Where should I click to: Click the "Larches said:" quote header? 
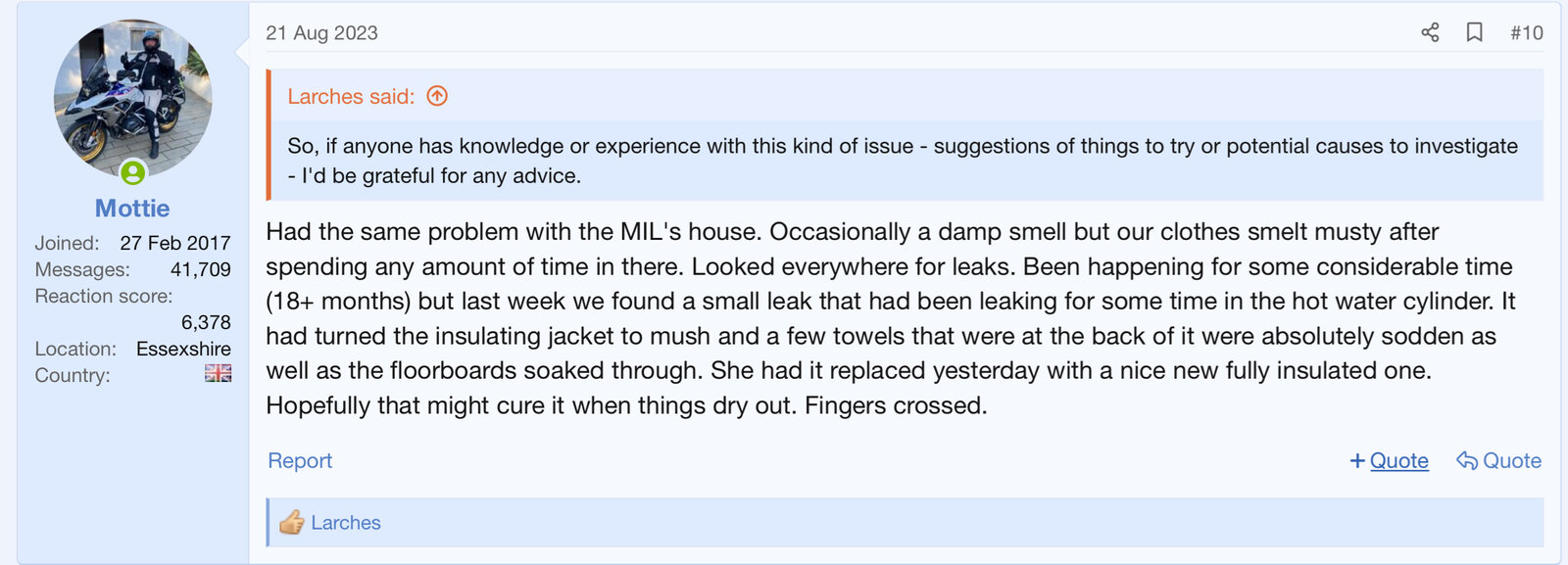[x=351, y=97]
